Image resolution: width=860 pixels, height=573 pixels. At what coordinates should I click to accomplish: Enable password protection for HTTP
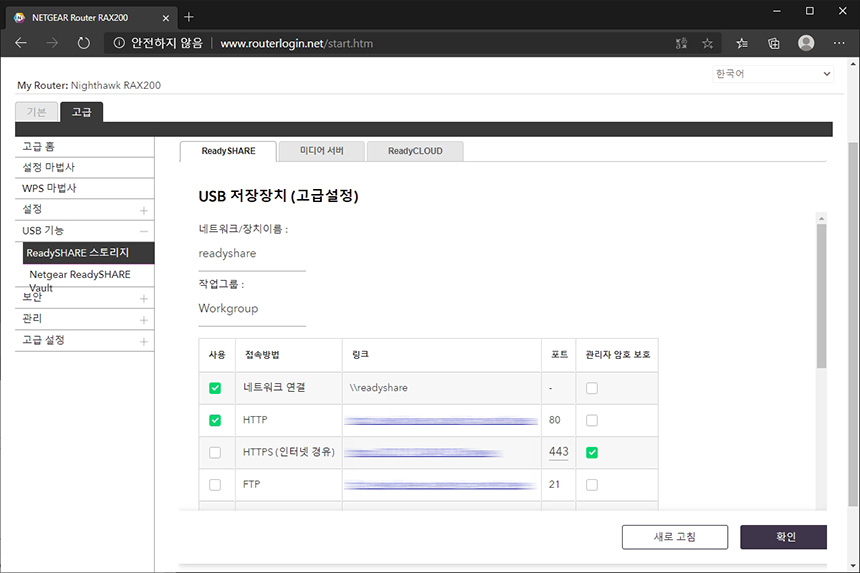click(x=592, y=420)
